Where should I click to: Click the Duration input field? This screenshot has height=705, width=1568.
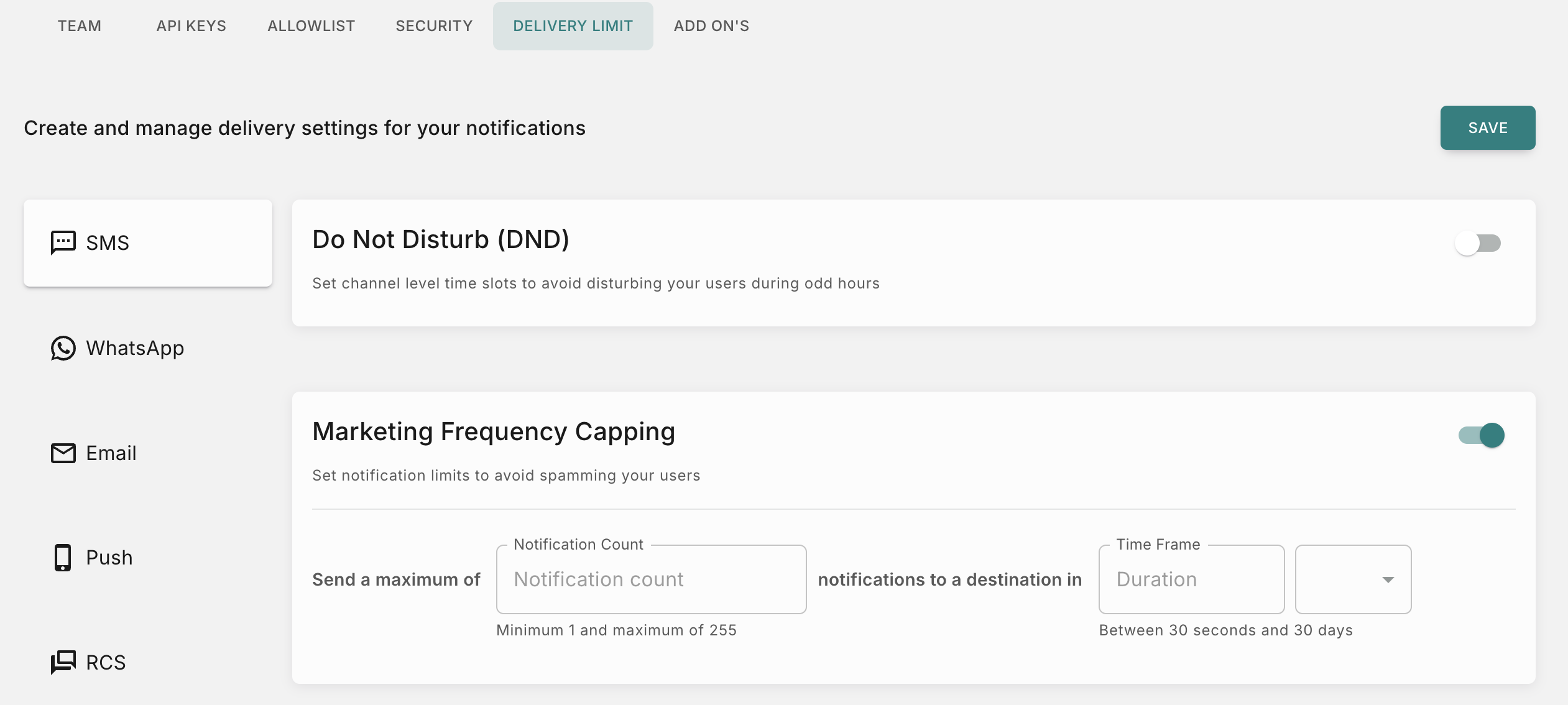click(x=1191, y=579)
